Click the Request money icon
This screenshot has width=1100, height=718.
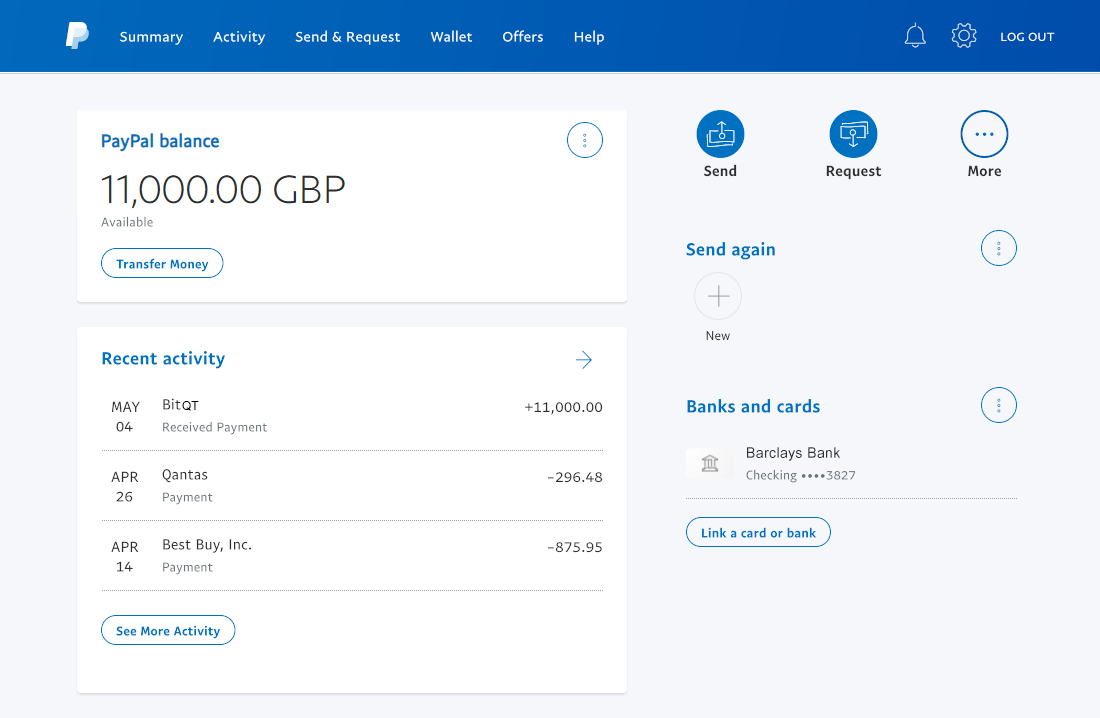pos(853,134)
